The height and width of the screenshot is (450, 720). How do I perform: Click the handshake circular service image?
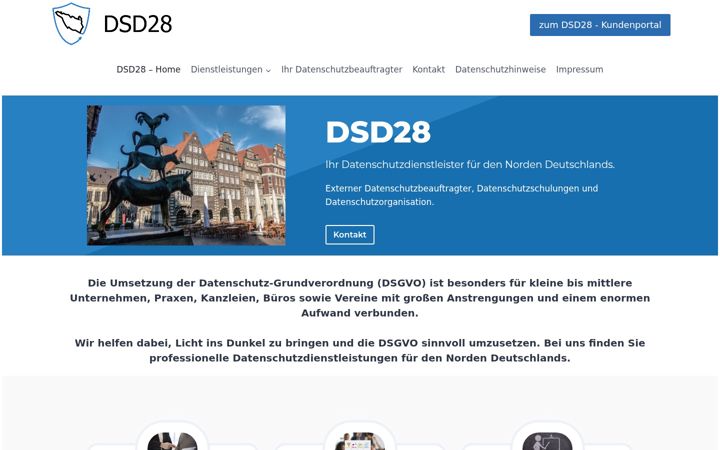(x=173, y=441)
